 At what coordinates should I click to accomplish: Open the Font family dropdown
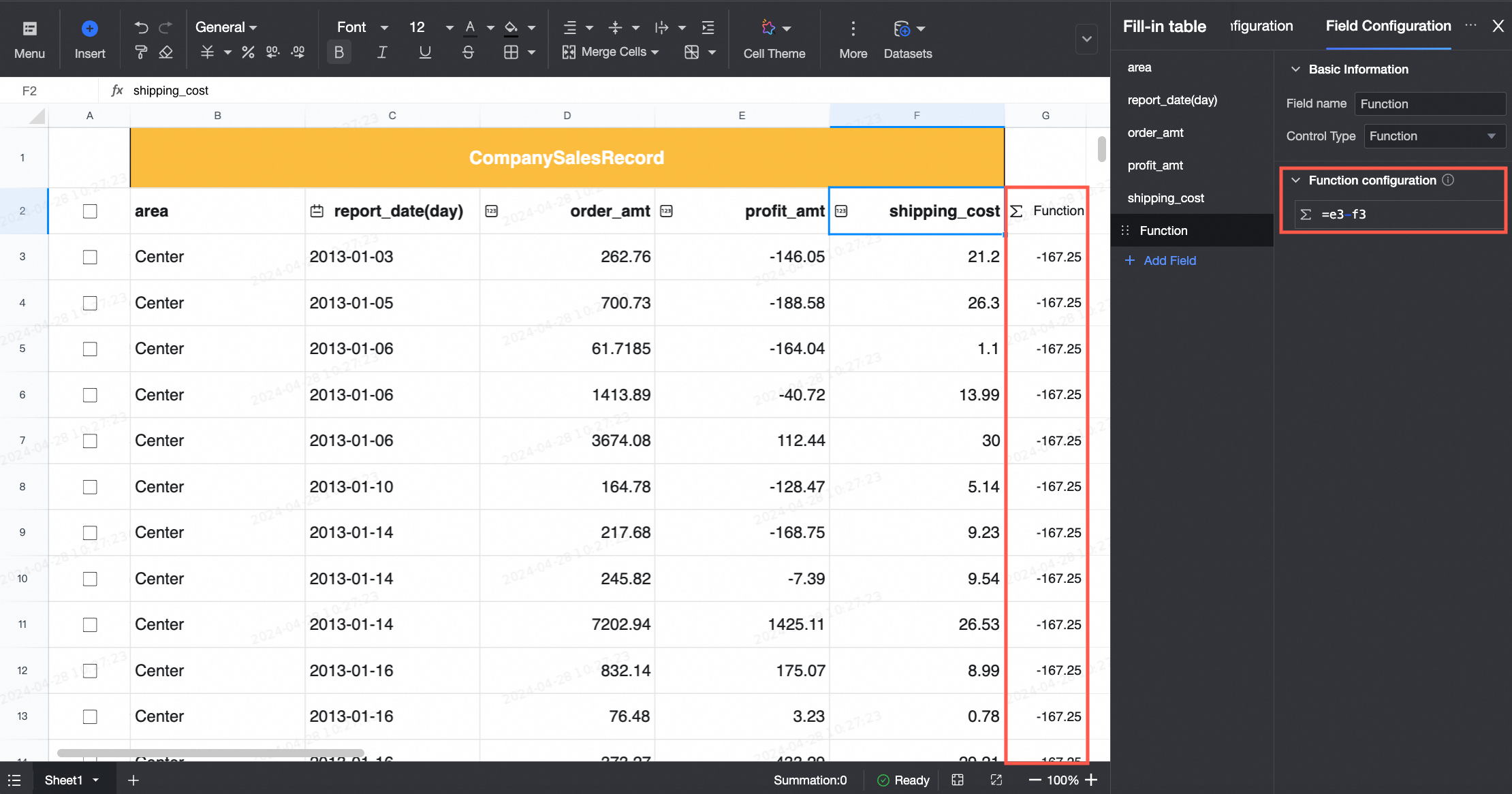tap(362, 27)
